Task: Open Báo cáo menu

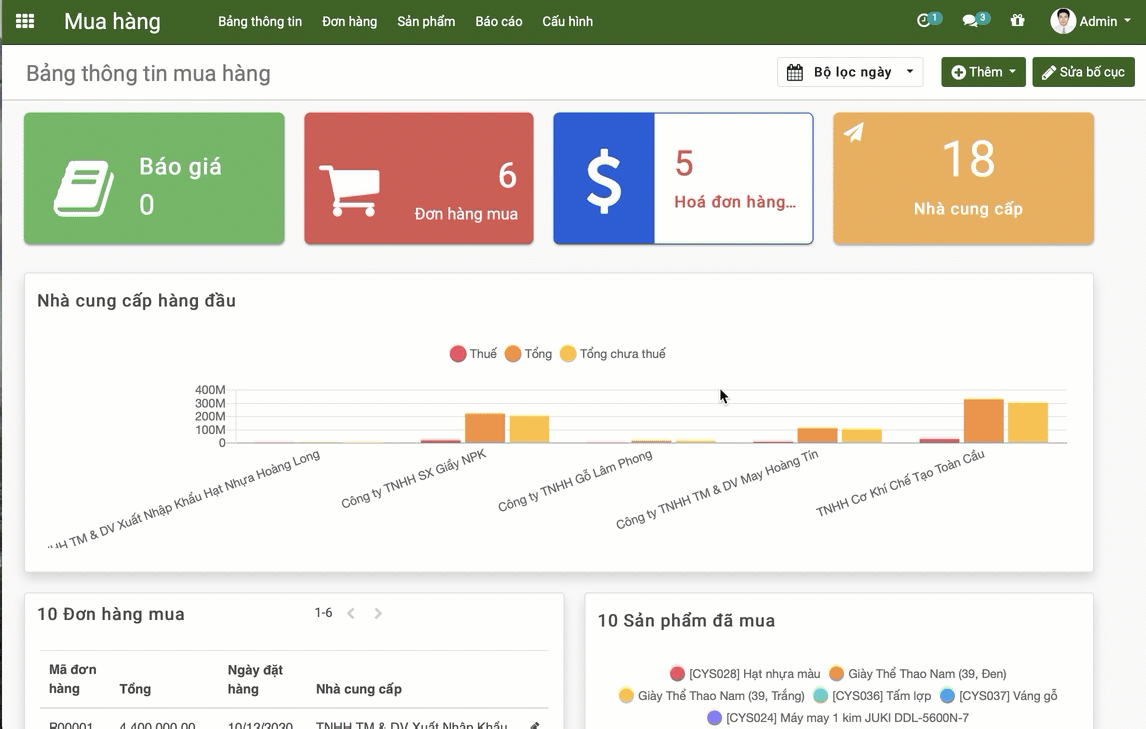Action: pos(498,21)
